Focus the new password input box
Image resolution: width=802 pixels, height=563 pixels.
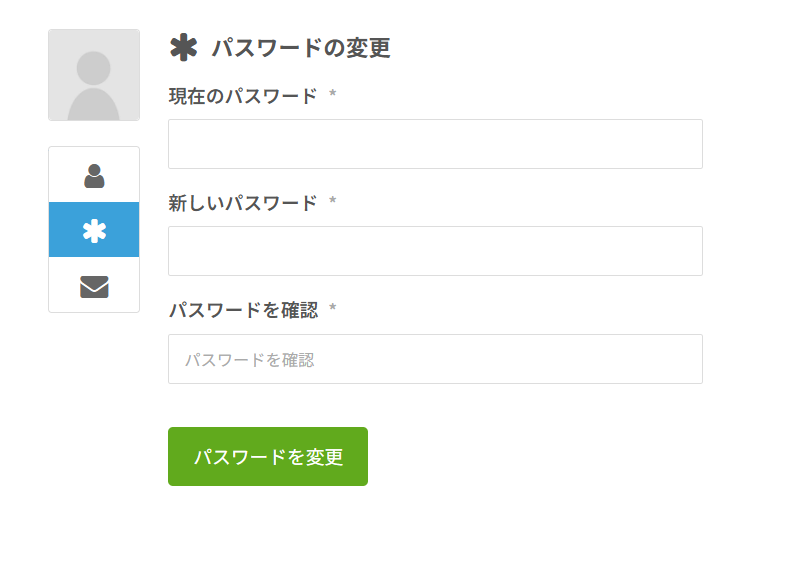pos(435,251)
